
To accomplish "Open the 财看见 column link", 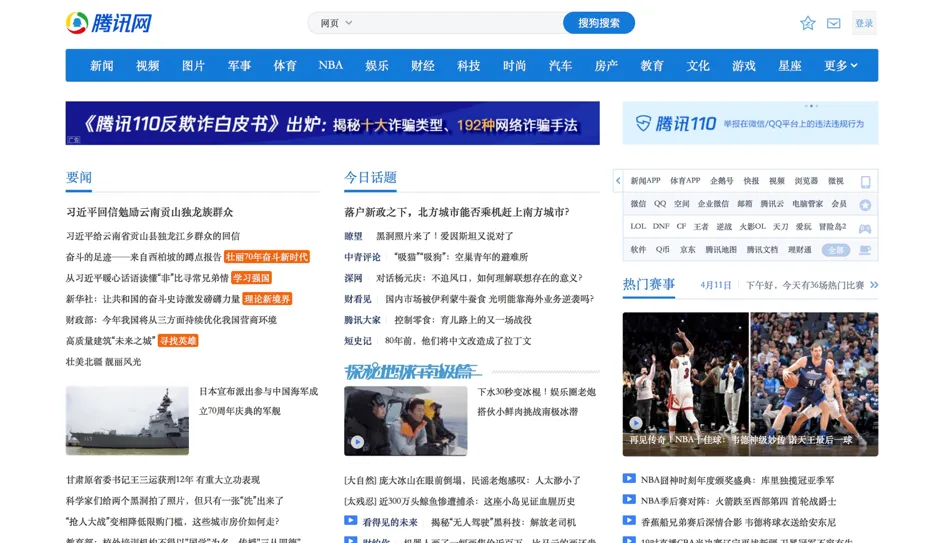I will (358, 299).
